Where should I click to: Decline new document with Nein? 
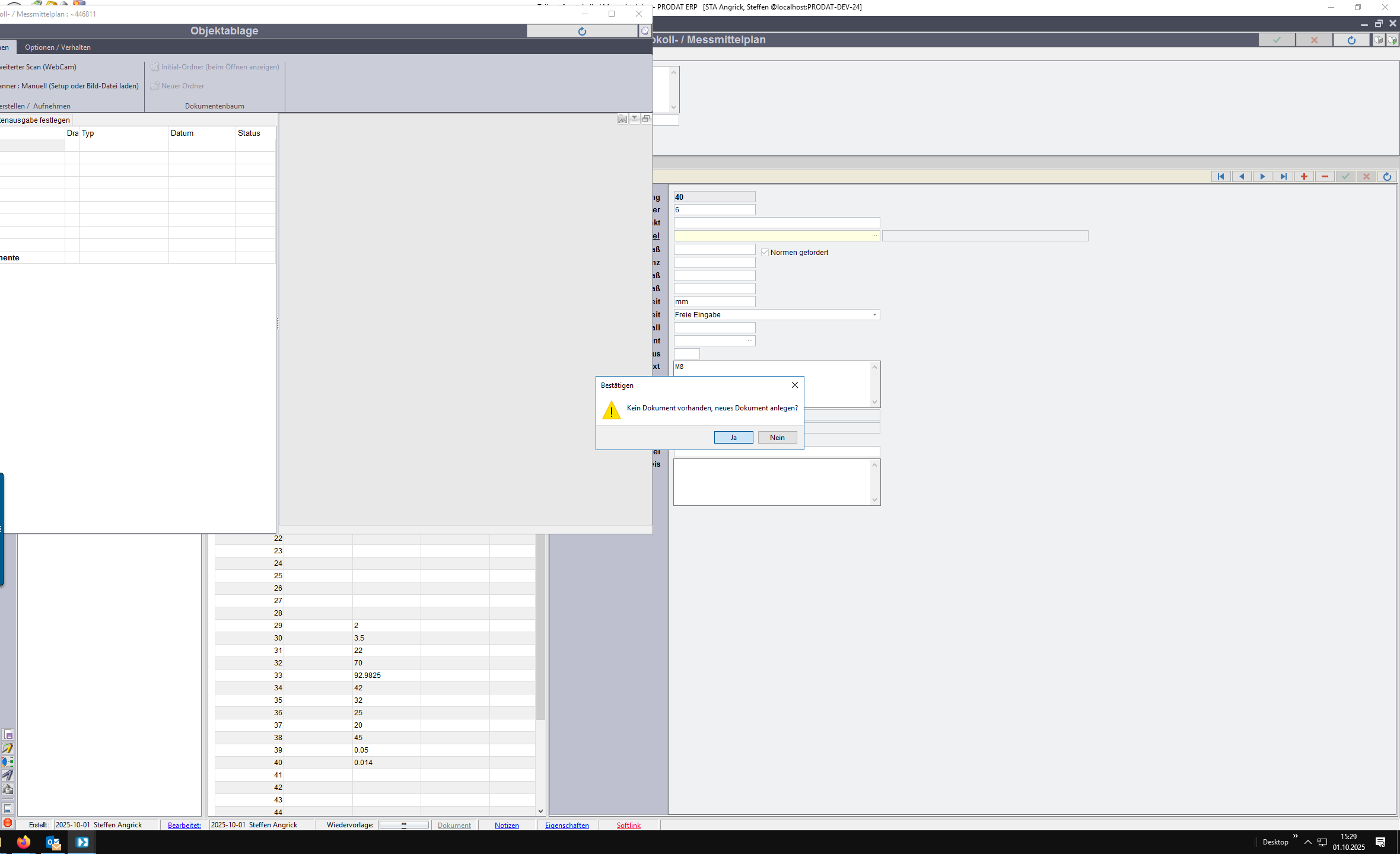point(777,438)
